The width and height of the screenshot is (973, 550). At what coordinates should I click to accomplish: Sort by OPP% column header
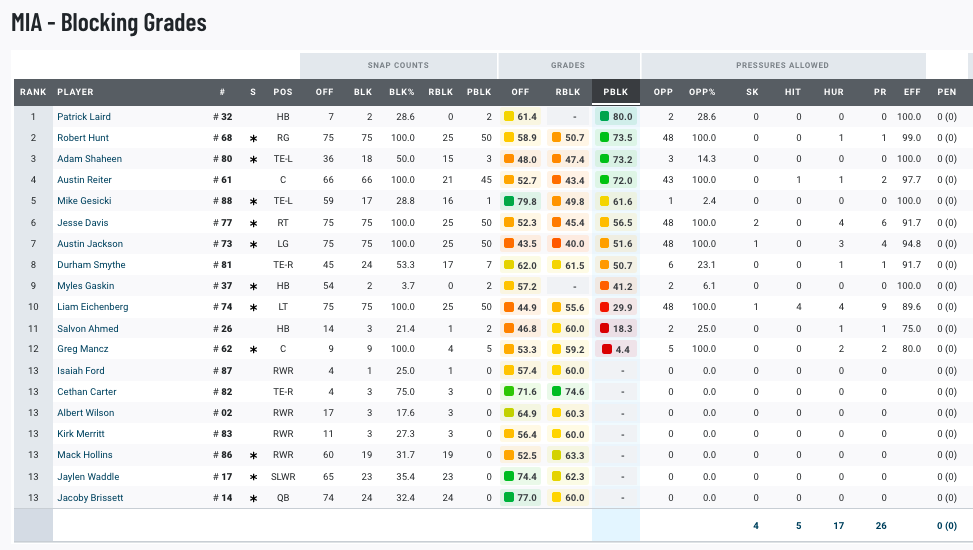coord(702,92)
